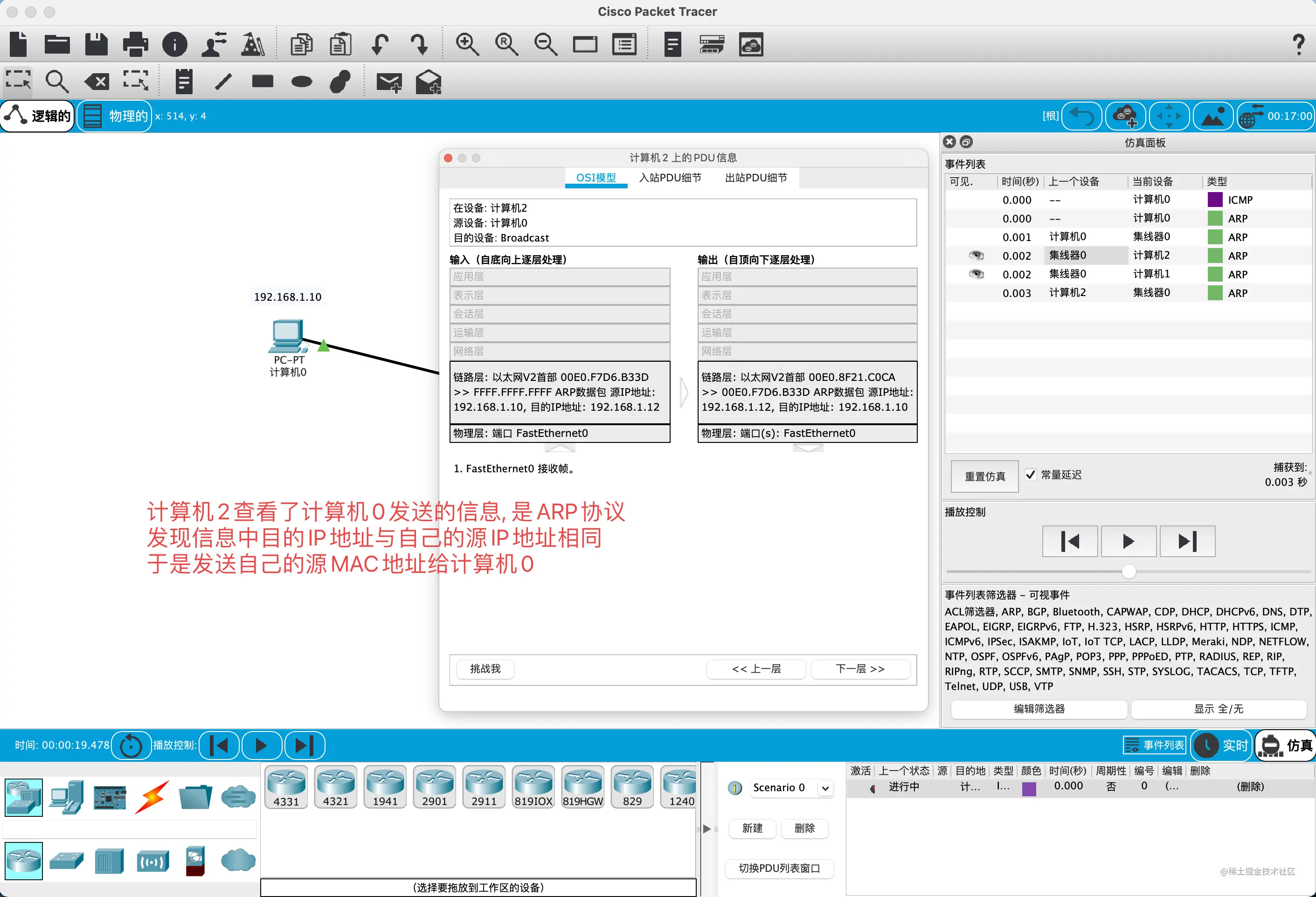Click the 重置仿真 button
The image size is (1316, 897).
985,476
